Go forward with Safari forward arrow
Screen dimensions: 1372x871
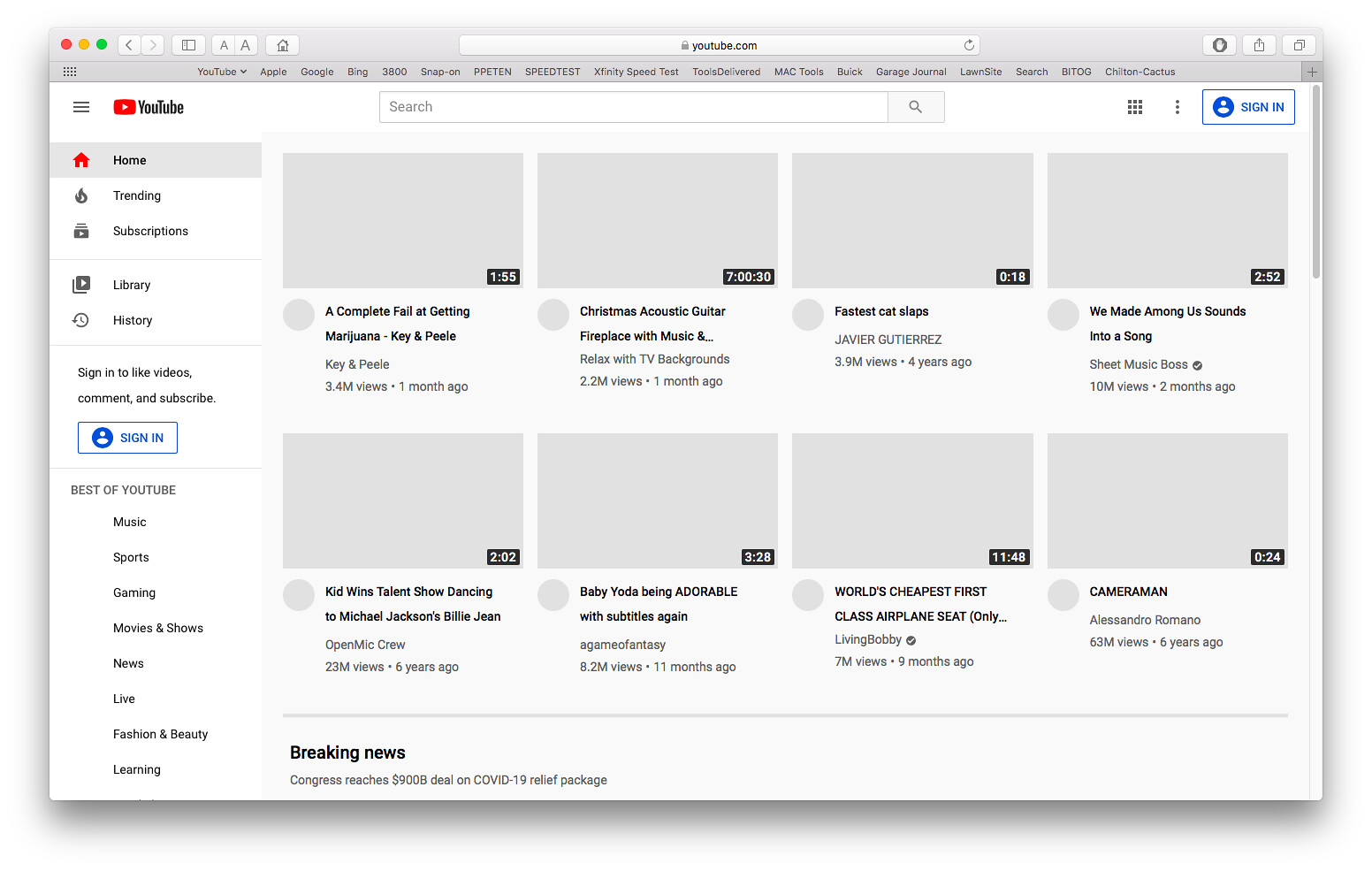(x=153, y=45)
